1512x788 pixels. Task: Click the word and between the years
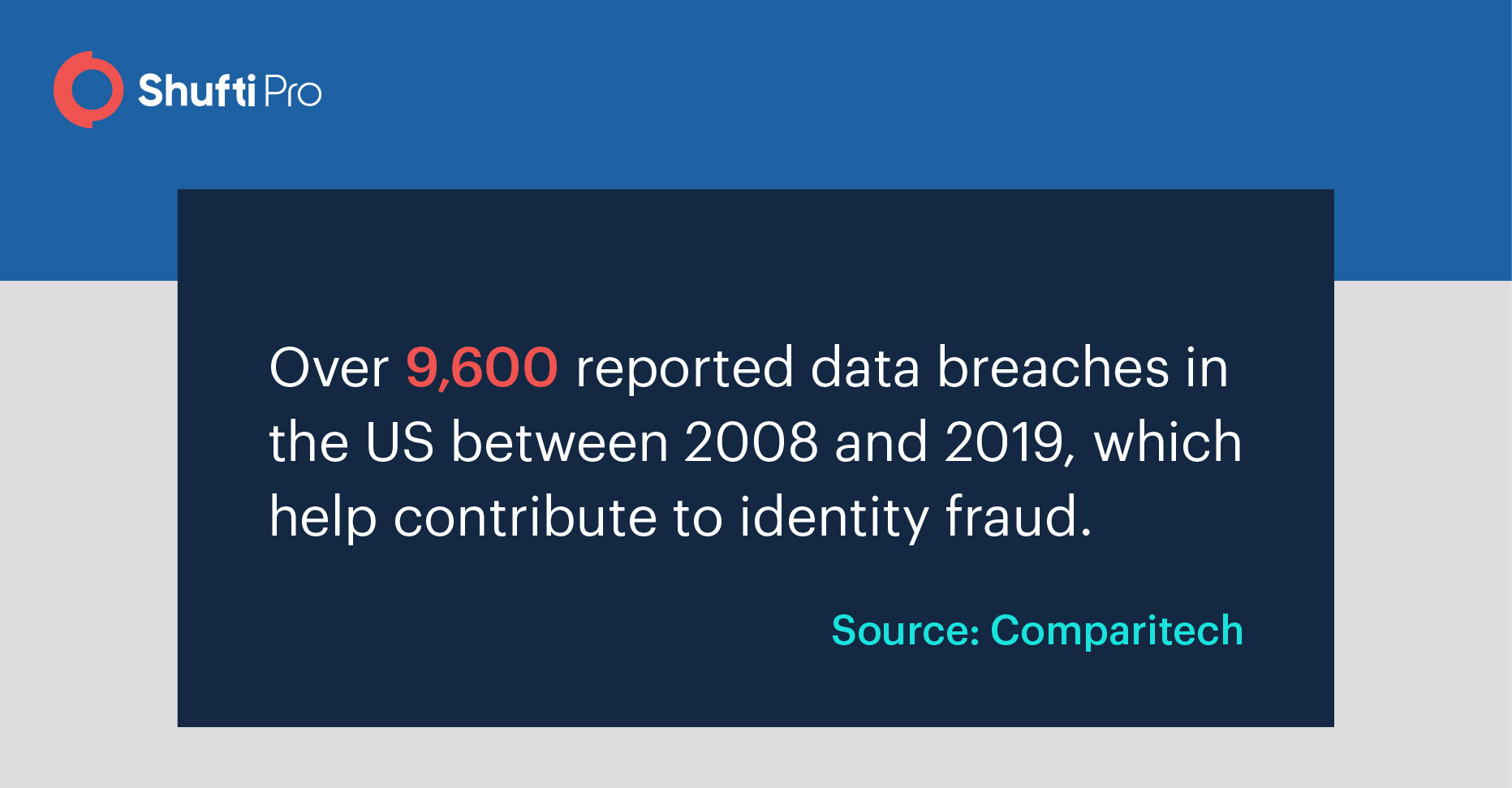[x=881, y=441]
